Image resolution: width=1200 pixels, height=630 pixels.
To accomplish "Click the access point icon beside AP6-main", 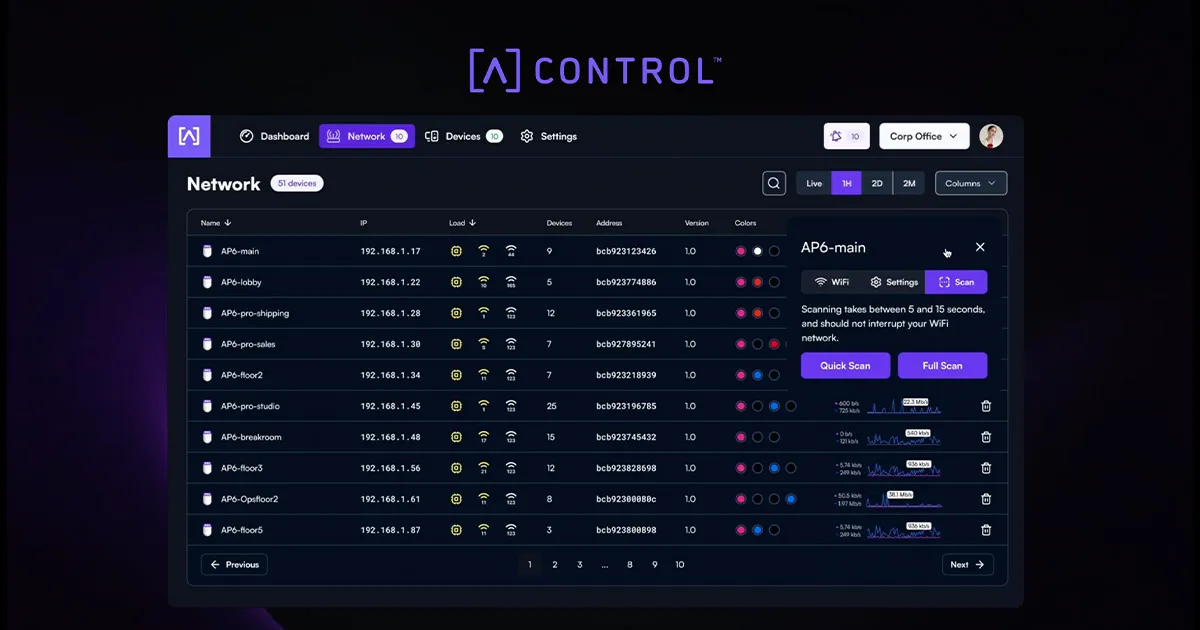I will 207,251.
